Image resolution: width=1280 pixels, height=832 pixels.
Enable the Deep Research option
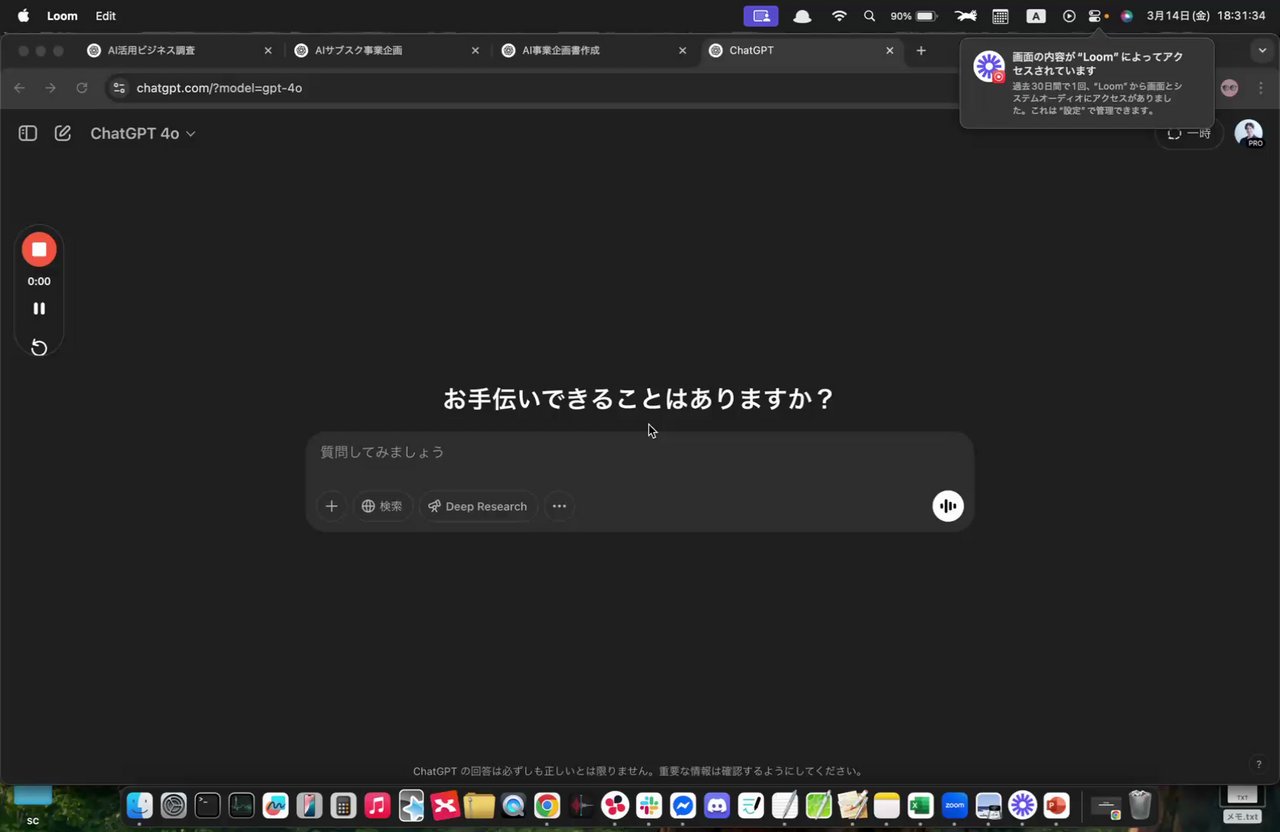(477, 506)
